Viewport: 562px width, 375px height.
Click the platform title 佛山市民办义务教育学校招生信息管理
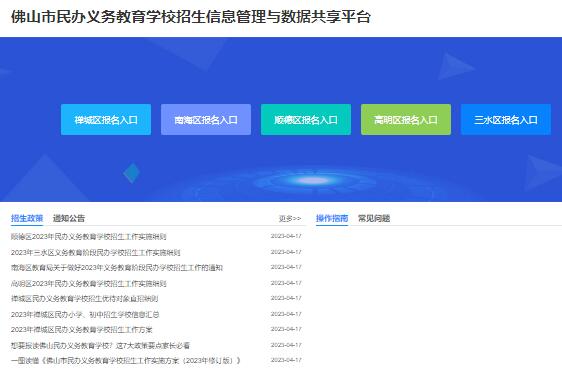(x=191, y=17)
